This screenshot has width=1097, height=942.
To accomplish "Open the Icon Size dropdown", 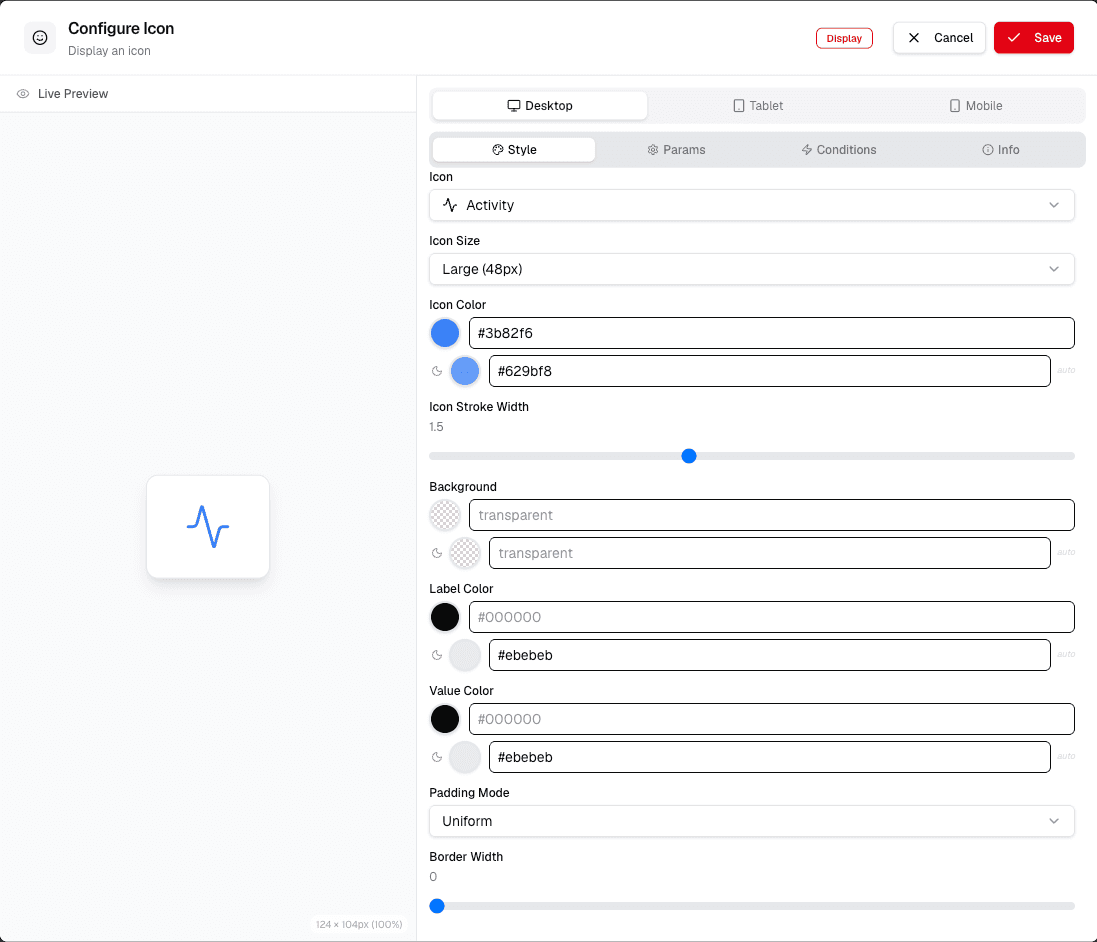I will [751, 269].
